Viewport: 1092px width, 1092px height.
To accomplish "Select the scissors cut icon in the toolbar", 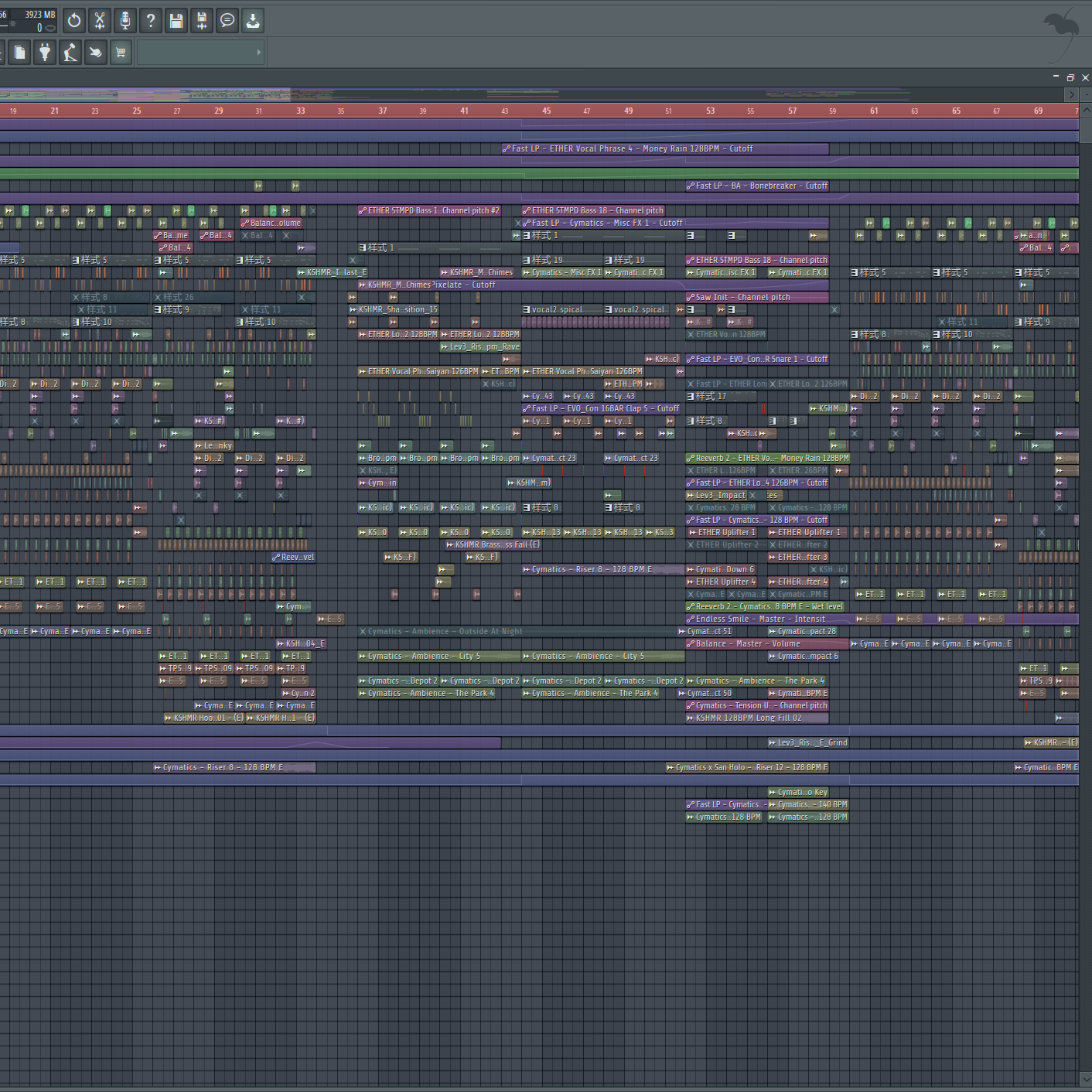I will pos(100,21).
